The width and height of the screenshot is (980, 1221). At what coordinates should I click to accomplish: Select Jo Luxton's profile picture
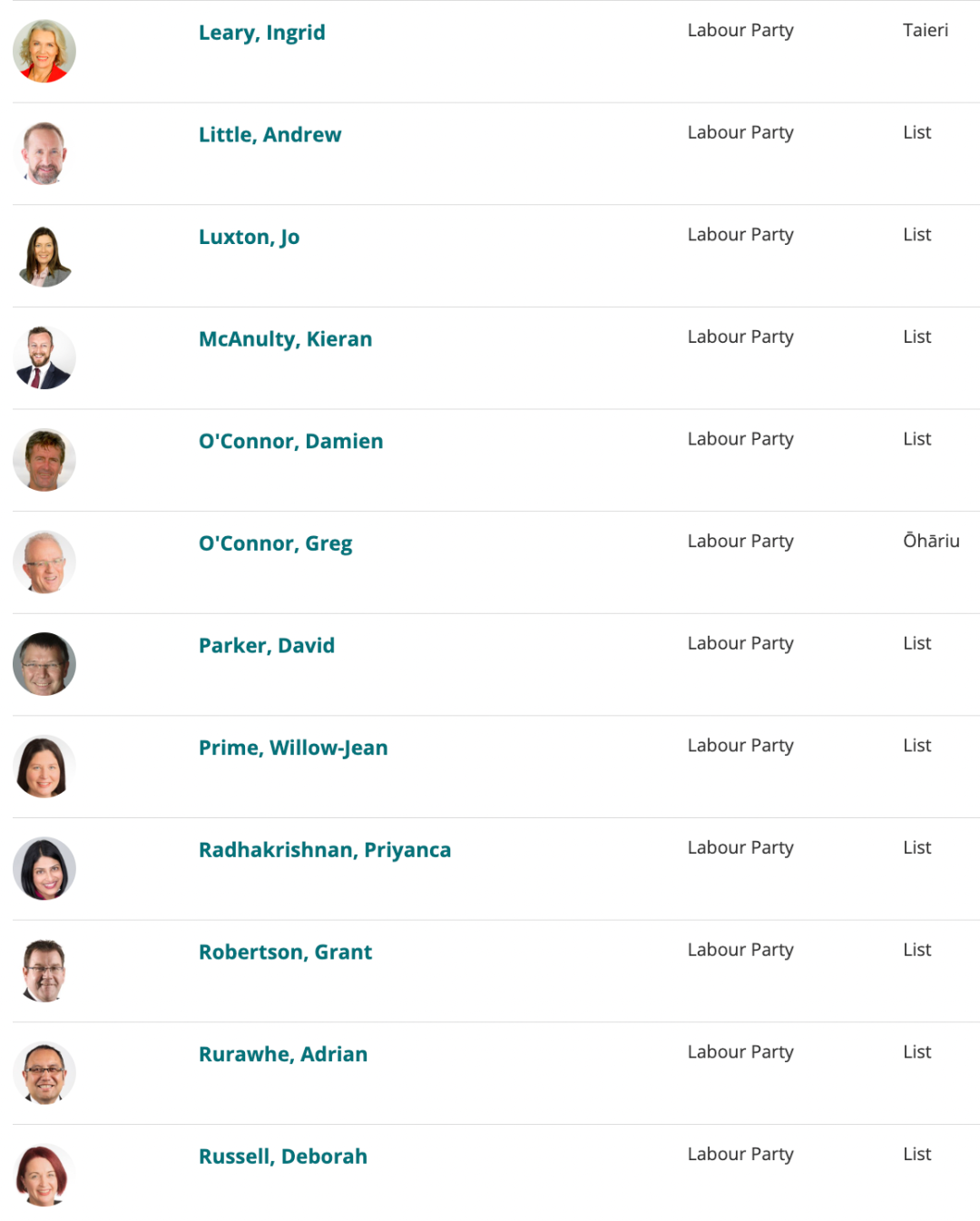point(44,256)
